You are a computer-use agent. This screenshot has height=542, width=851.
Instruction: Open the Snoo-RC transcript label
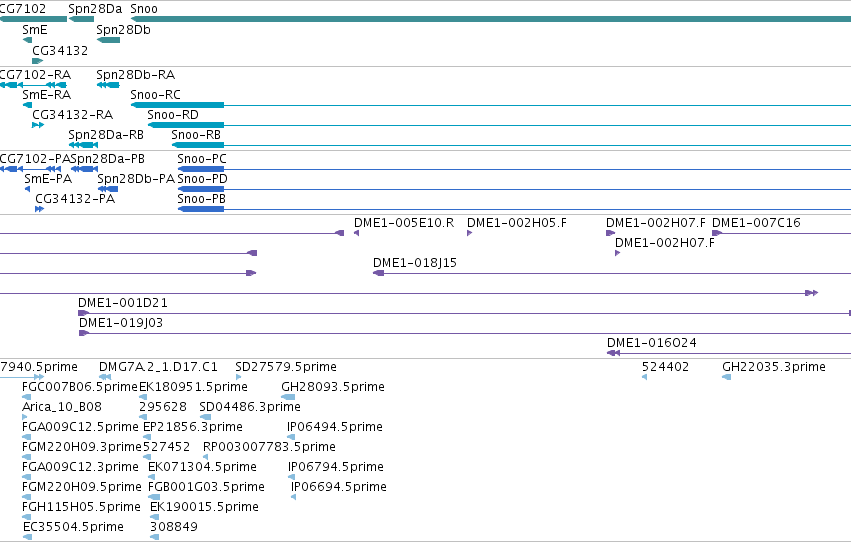click(155, 95)
